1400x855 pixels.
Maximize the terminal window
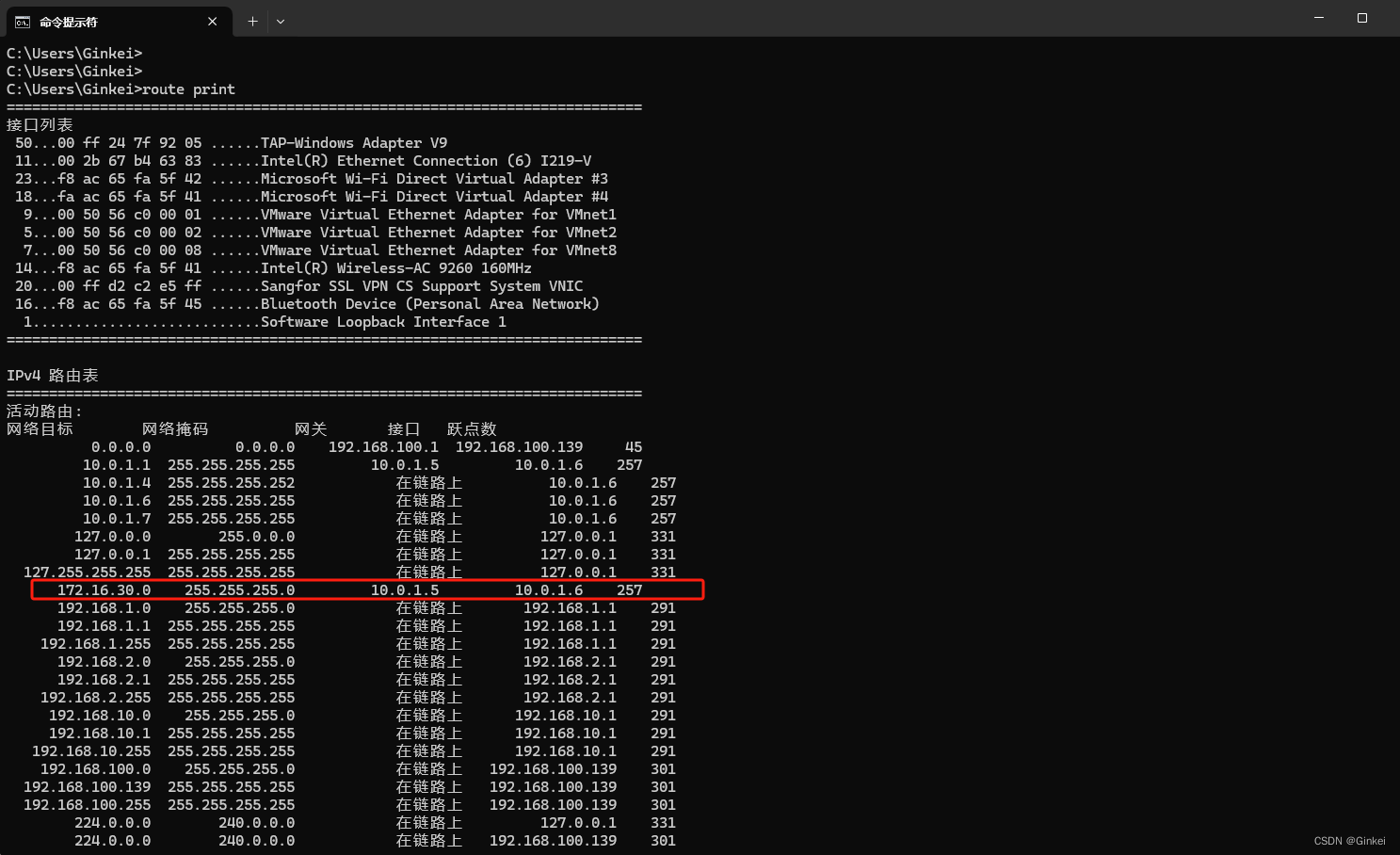(x=1361, y=18)
